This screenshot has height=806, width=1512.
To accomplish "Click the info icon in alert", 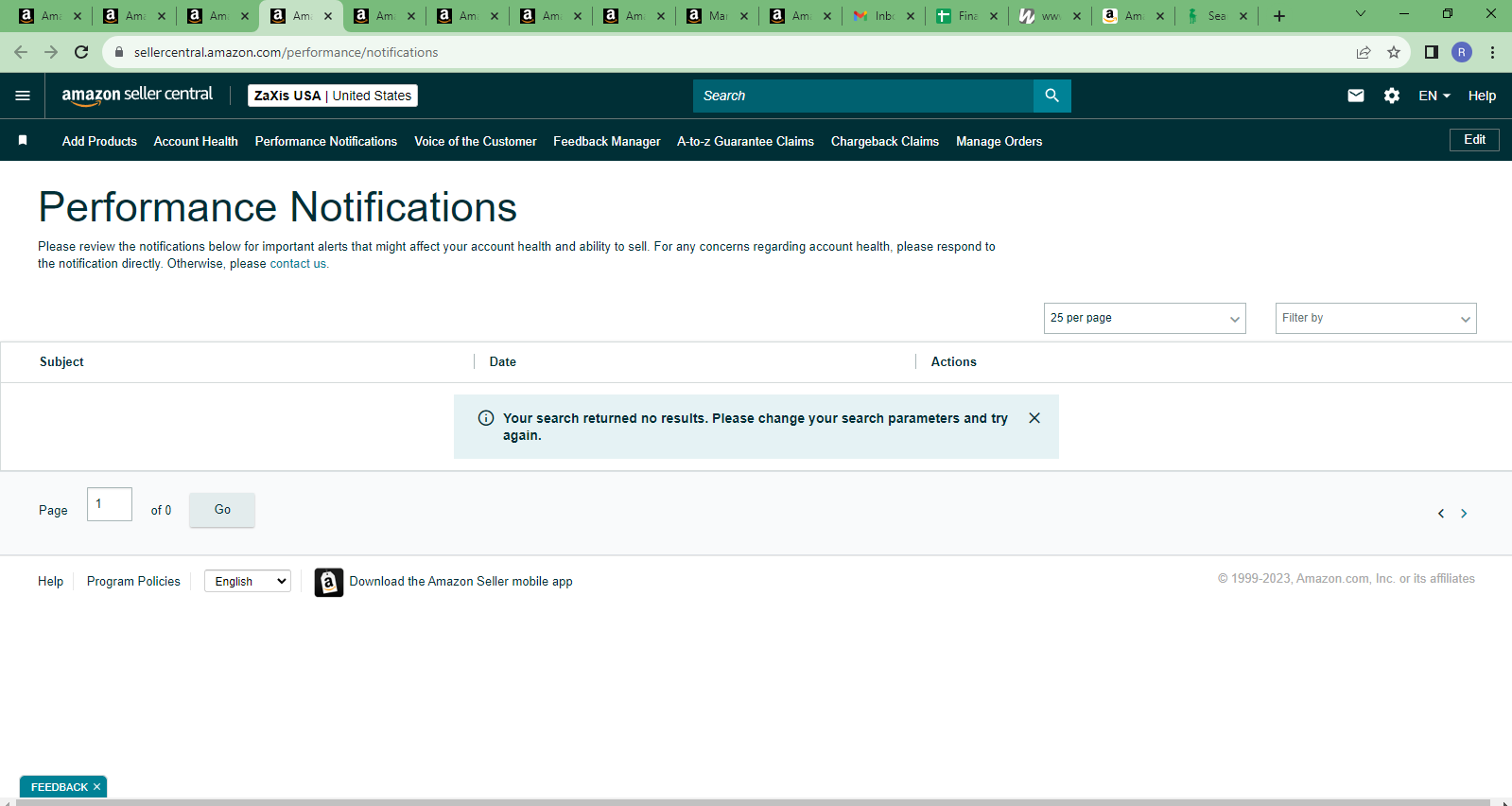I will [x=486, y=418].
